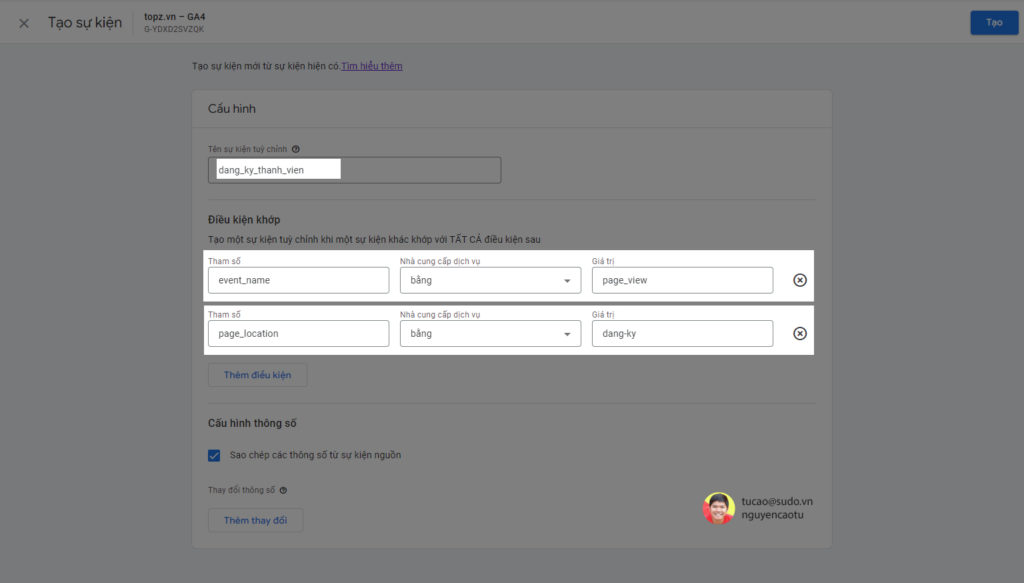Click the topz.vn – GA4 property name
This screenshot has width=1024, height=583.
[x=174, y=17]
